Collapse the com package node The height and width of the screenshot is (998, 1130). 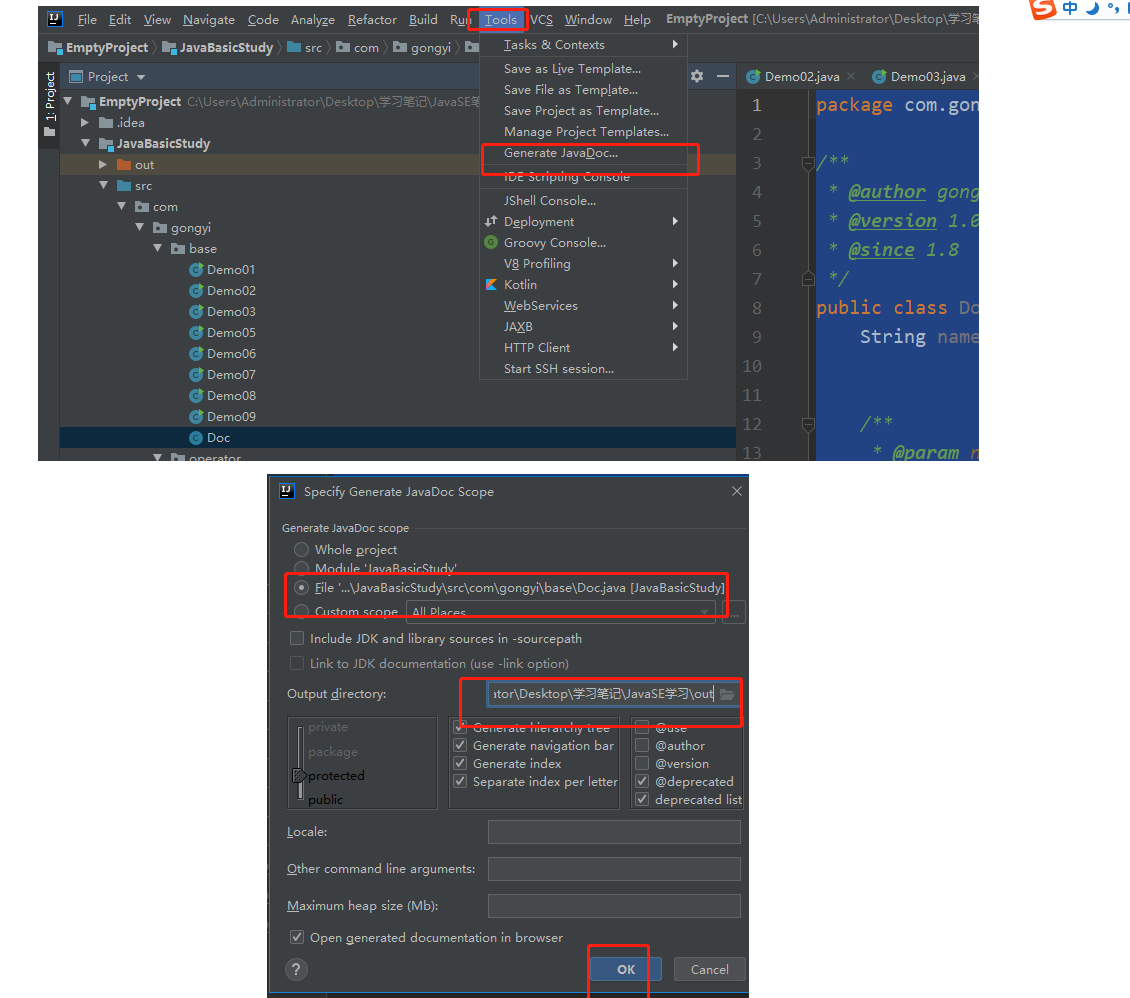click(122, 206)
